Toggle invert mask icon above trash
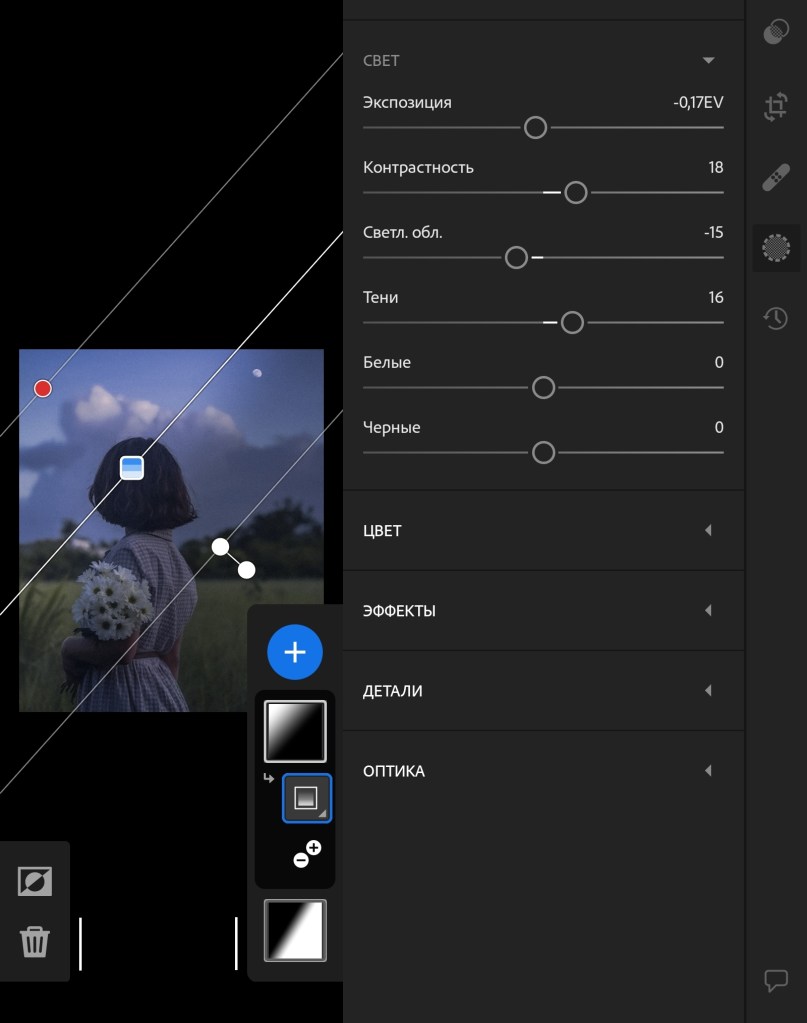The width and height of the screenshot is (807, 1023). (x=35, y=881)
